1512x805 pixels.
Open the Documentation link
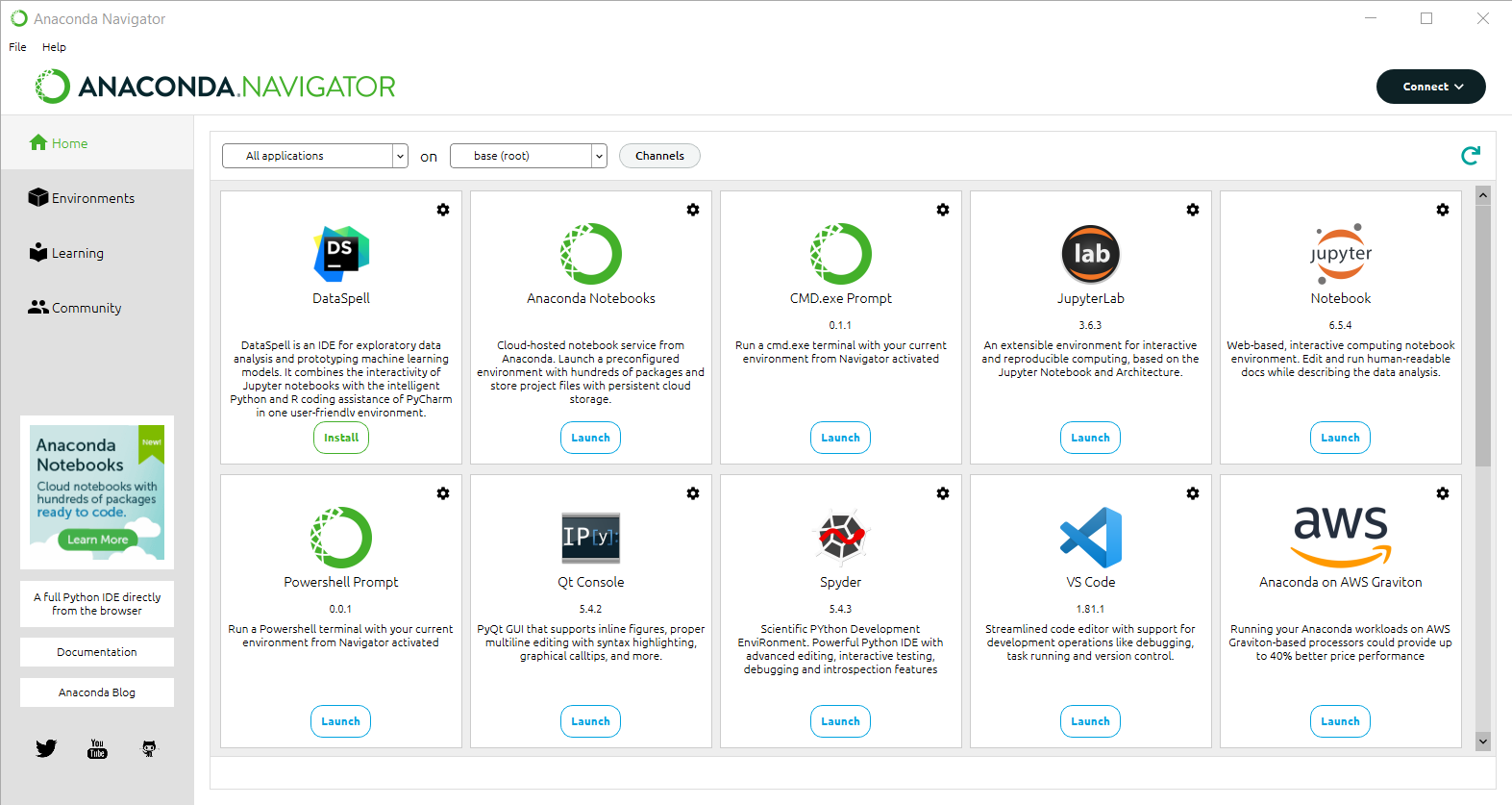tap(97, 652)
